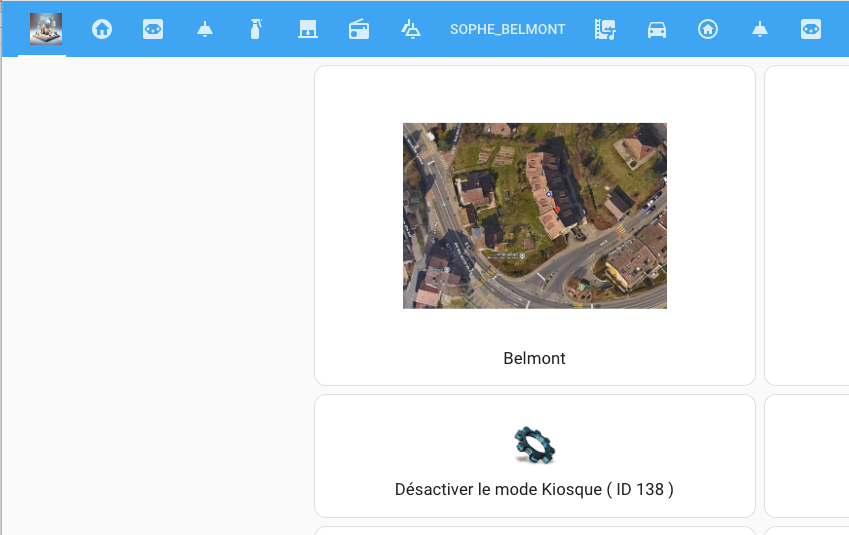Viewport: 849px width, 535px height.
Task: Select the outlined home circle tab
Action: (708, 29)
